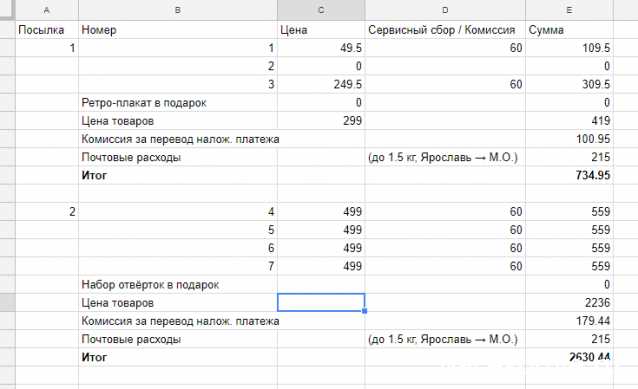Click 'Итог' label beside 734.95
Viewport: 638px width, 389px height.
pyautogui.click(x=178, y=175)
